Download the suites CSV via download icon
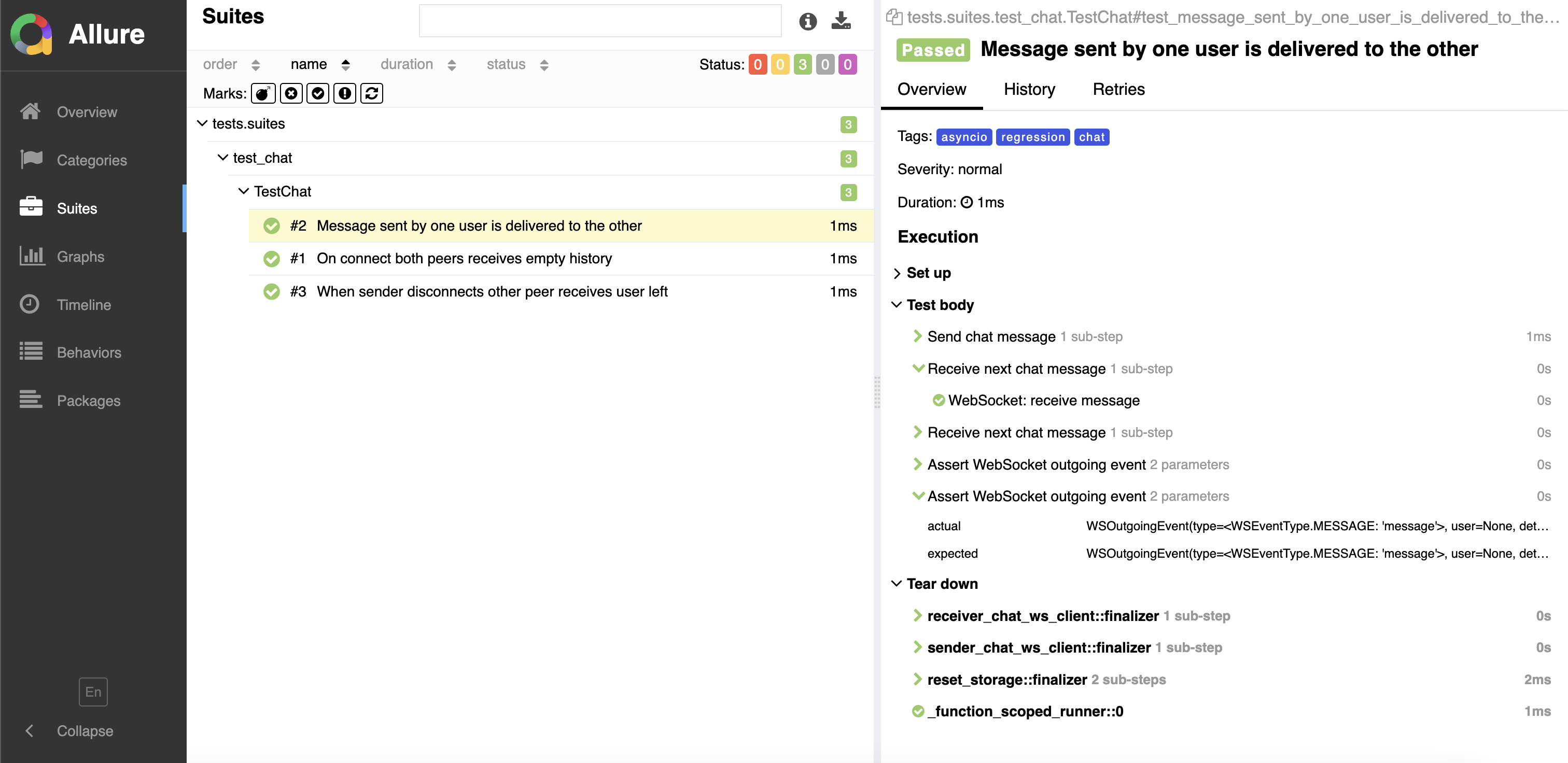The width and height of the screenshot is (1568, 763). (841, 21)
